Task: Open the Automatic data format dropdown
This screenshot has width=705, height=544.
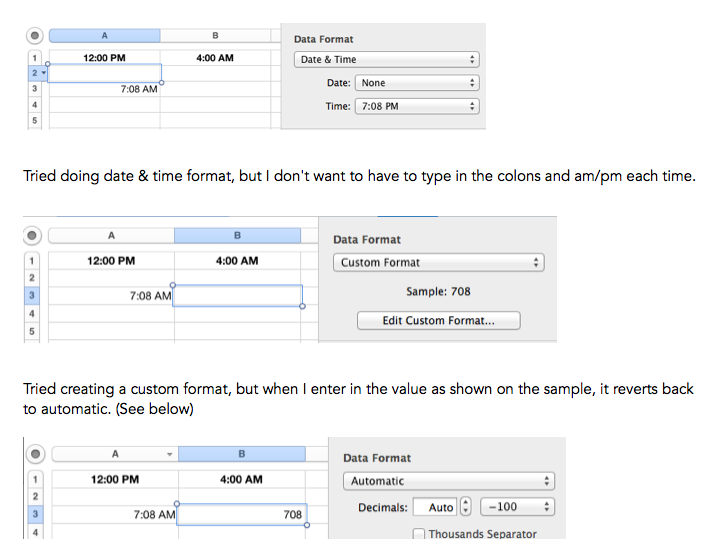Action: tap(448, 481)
